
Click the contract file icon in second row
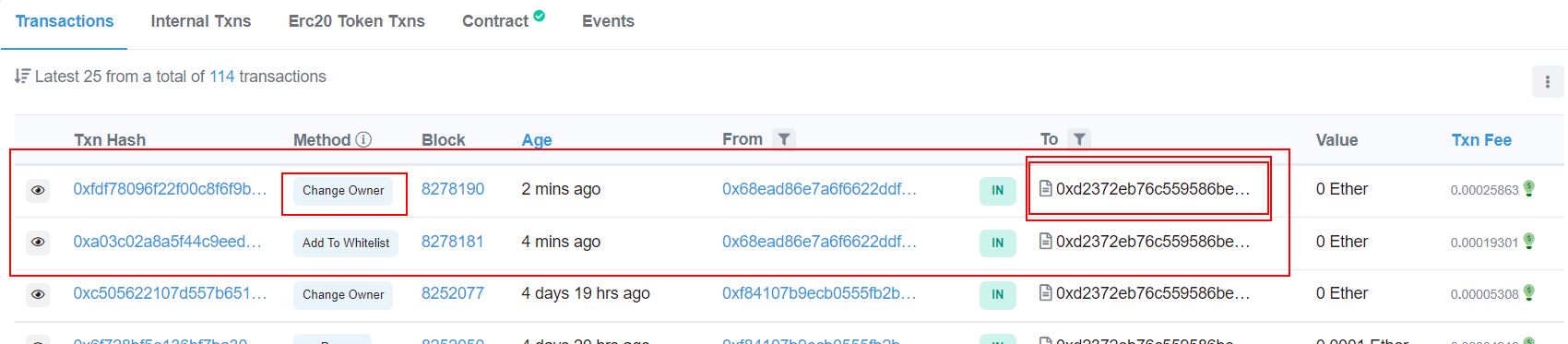coord(1046,241)
